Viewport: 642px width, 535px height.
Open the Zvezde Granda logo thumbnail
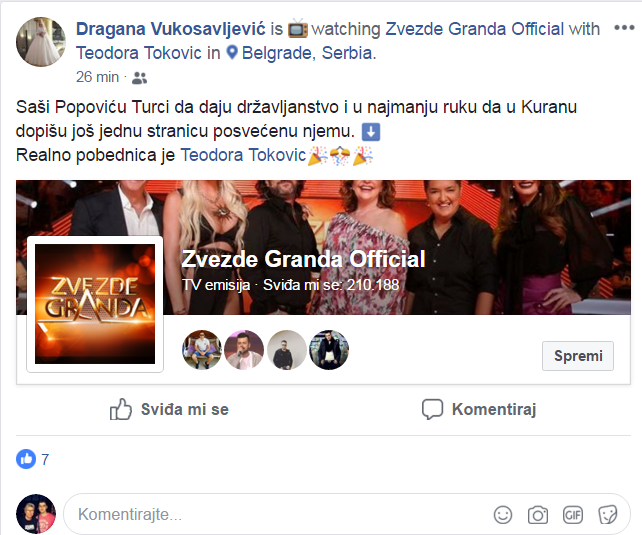coord(95,304)
